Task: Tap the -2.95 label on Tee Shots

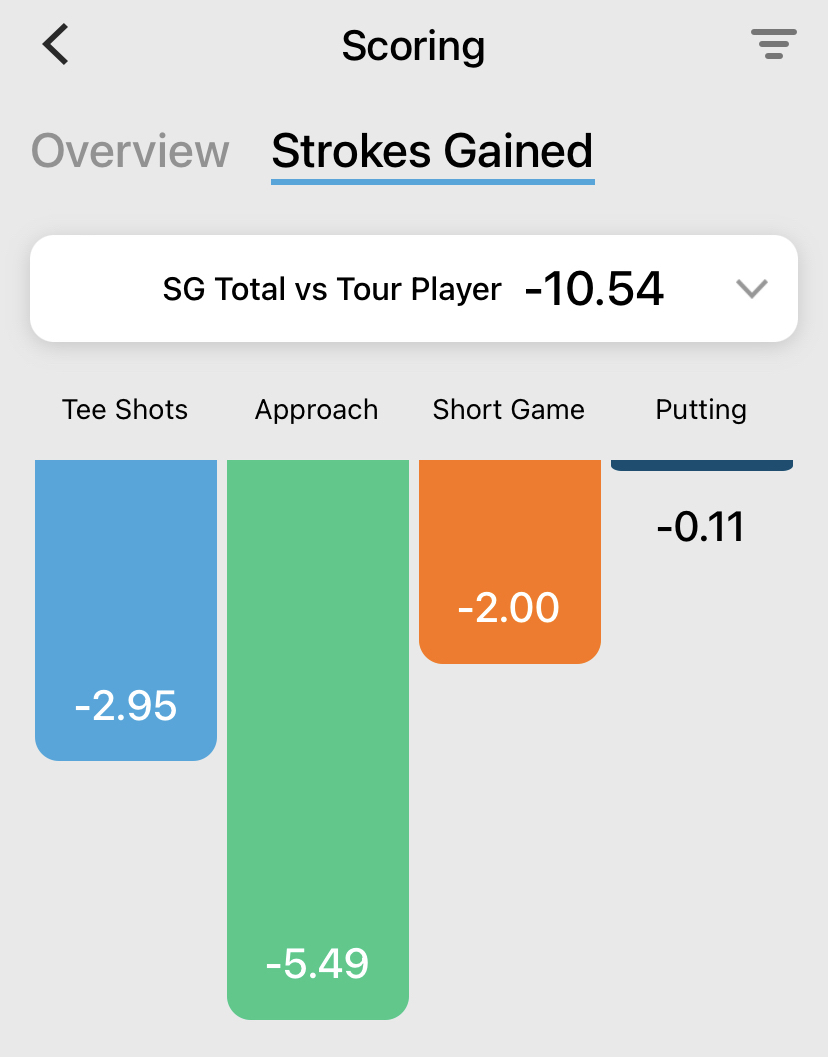Action: [125, 706]
